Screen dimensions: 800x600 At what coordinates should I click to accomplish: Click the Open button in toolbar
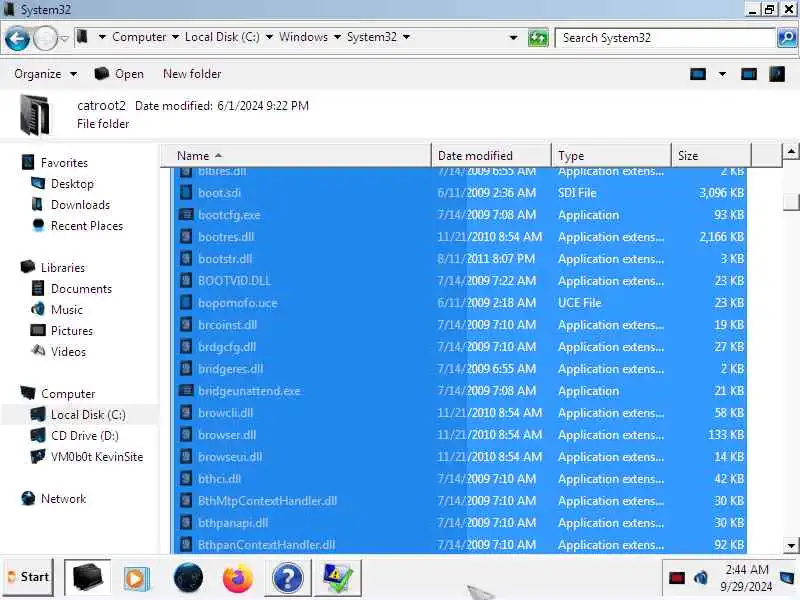coord(119,74)
